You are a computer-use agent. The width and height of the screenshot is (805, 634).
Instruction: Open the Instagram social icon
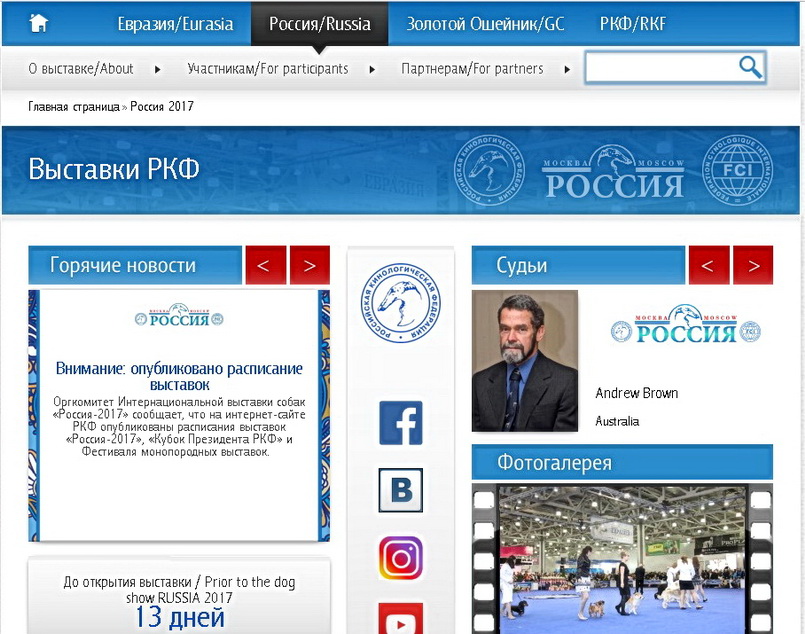click(401, 558)
